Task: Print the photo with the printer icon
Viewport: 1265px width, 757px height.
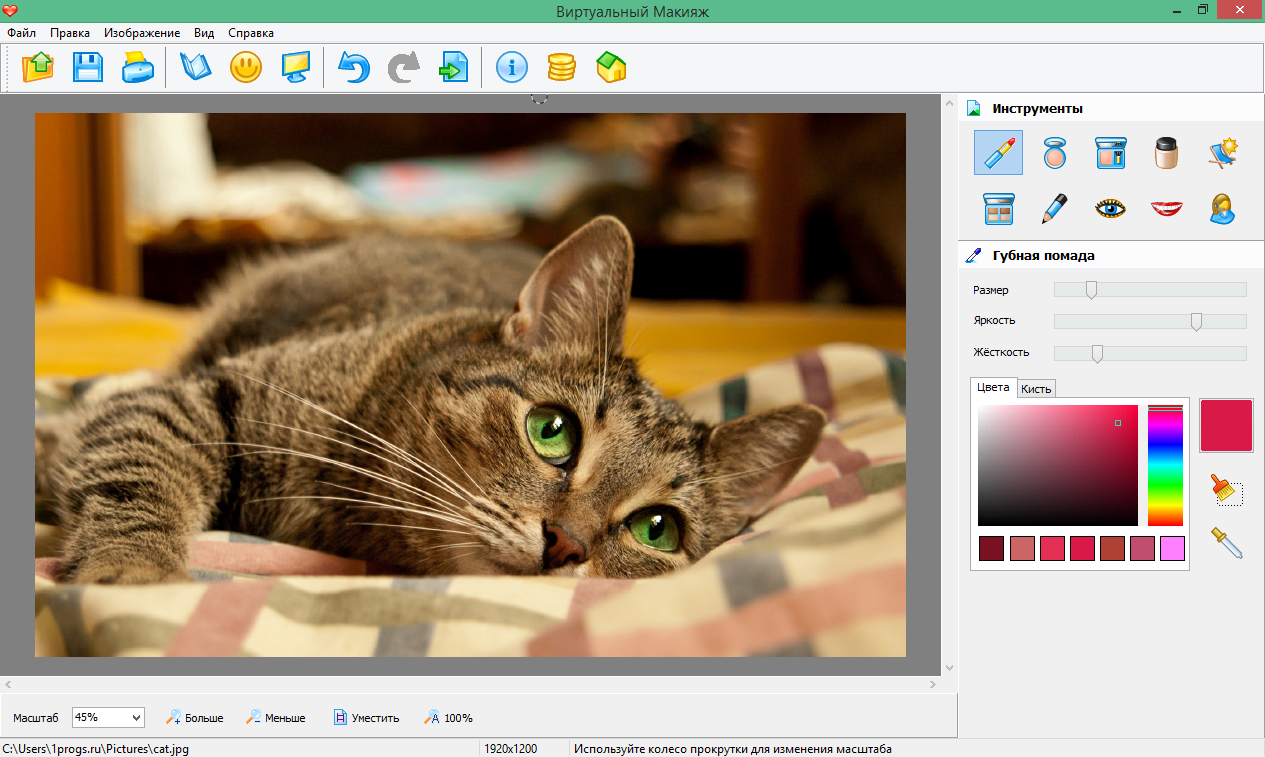Action: tap(138, 67)
